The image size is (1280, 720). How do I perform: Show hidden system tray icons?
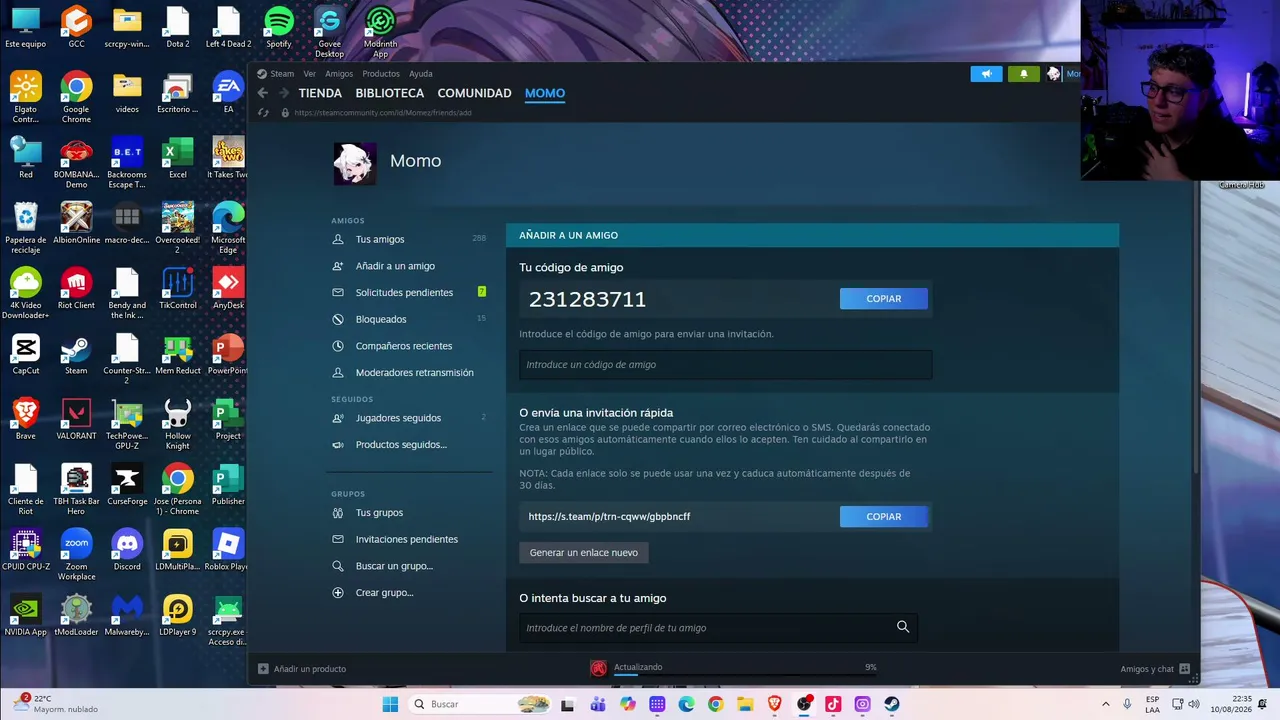click(x=1105, y=704)
